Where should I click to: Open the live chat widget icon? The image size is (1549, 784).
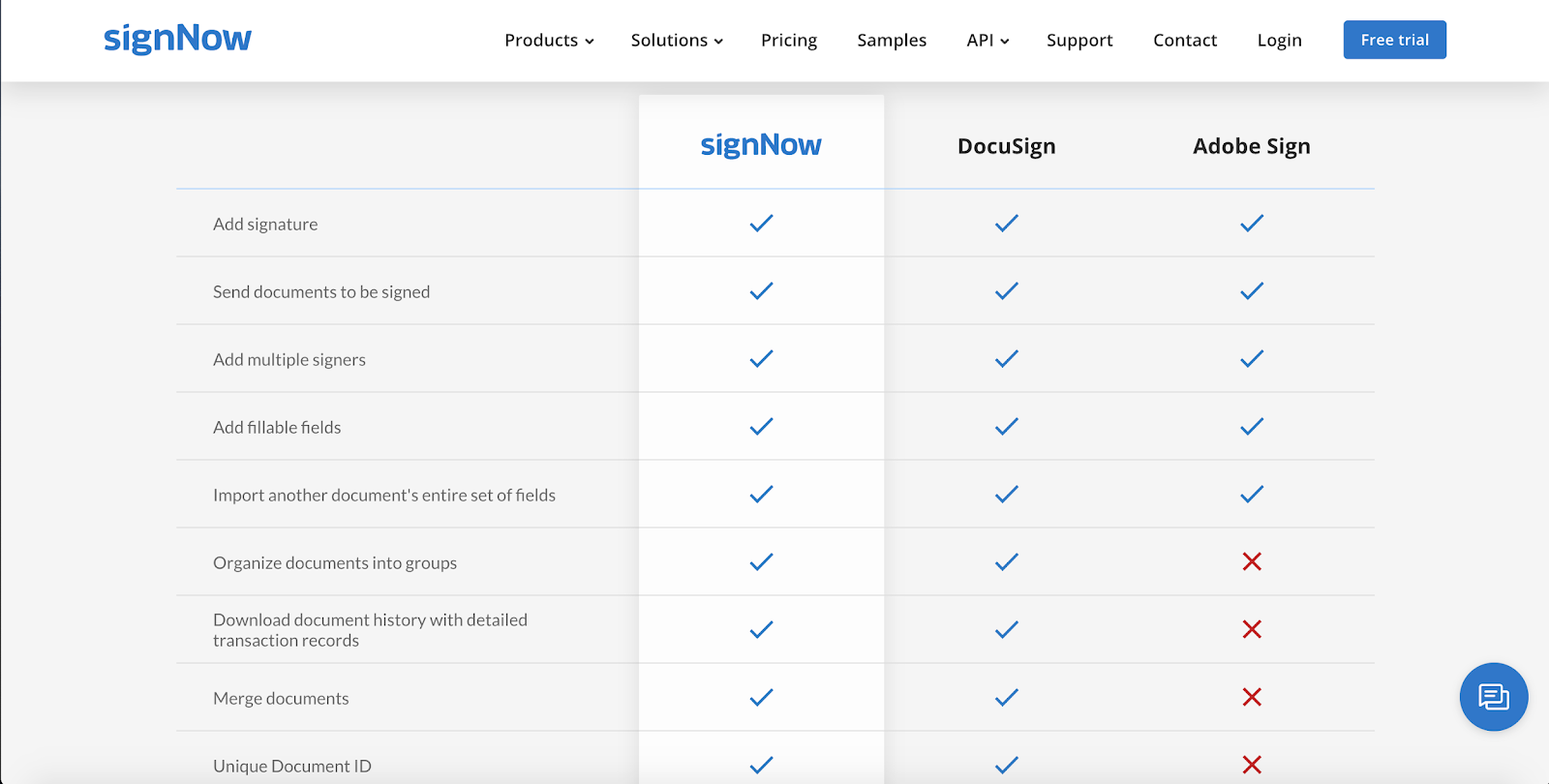1493,697
